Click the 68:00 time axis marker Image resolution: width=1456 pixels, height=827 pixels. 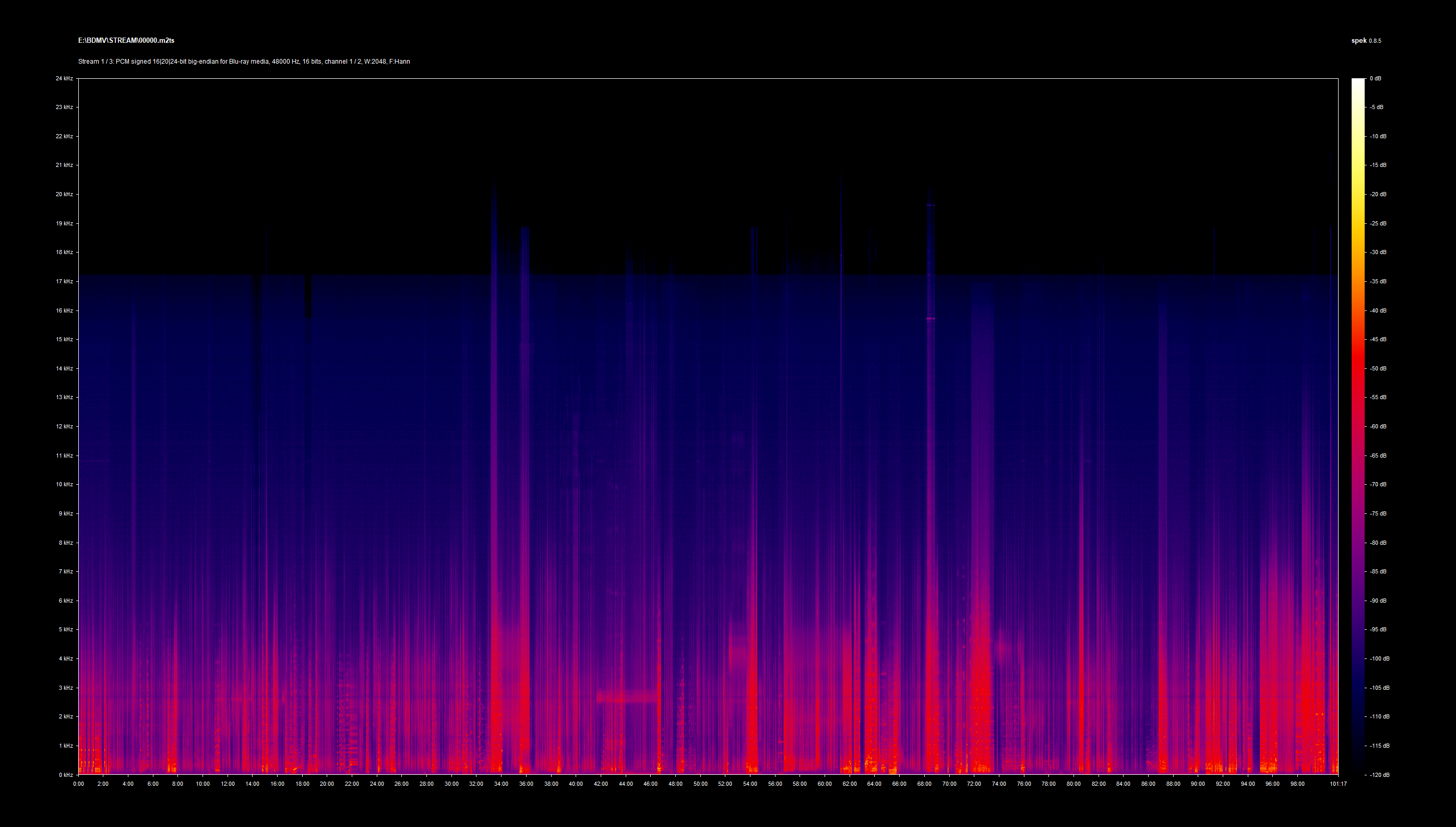coord(924,784)
